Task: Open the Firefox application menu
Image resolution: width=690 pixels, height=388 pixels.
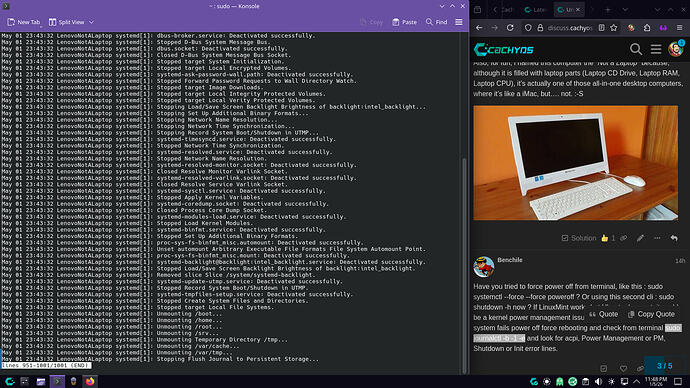Action: pyautogui.click(x=679, y=28)
